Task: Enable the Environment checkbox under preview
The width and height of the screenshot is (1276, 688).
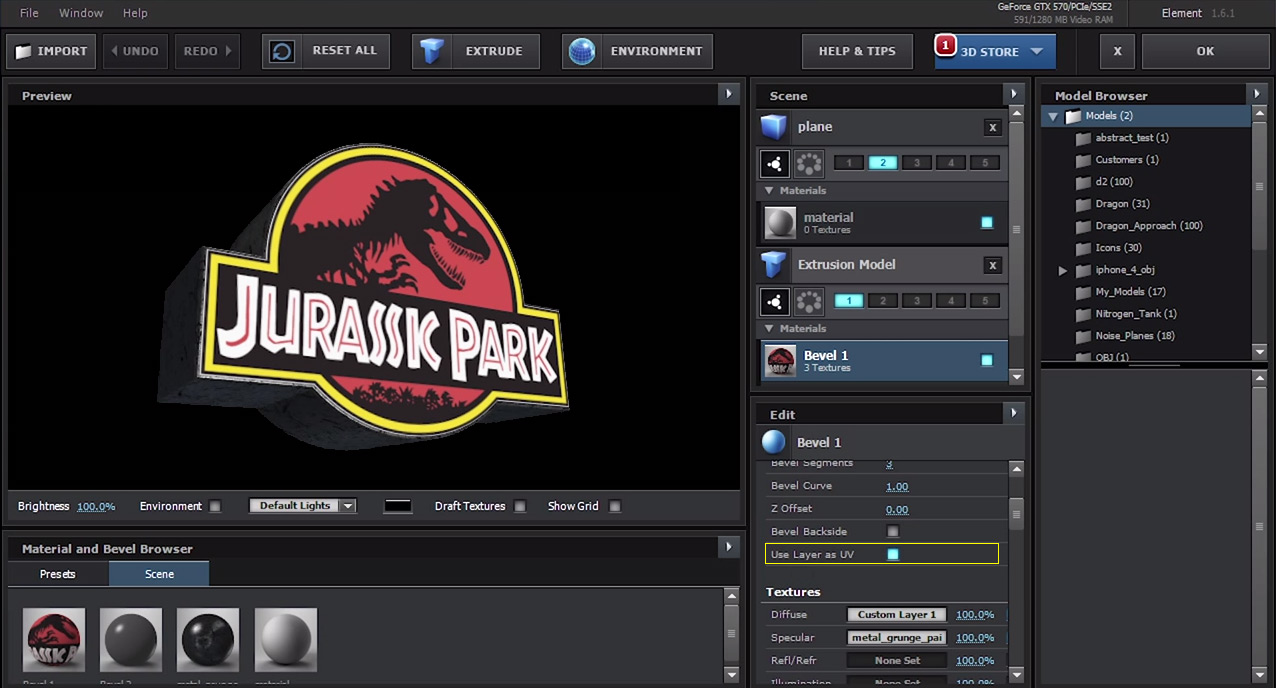Action: pos(215,506)
